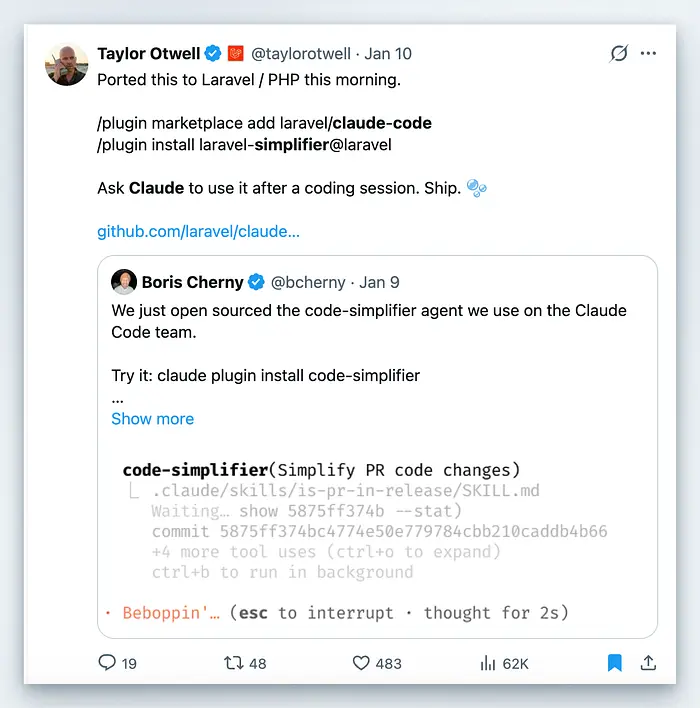Image resolution: width=700 pixels, height=708 pixels.
Task: Click Taylor Otwell's verified badge
Action: pos(213,54)
